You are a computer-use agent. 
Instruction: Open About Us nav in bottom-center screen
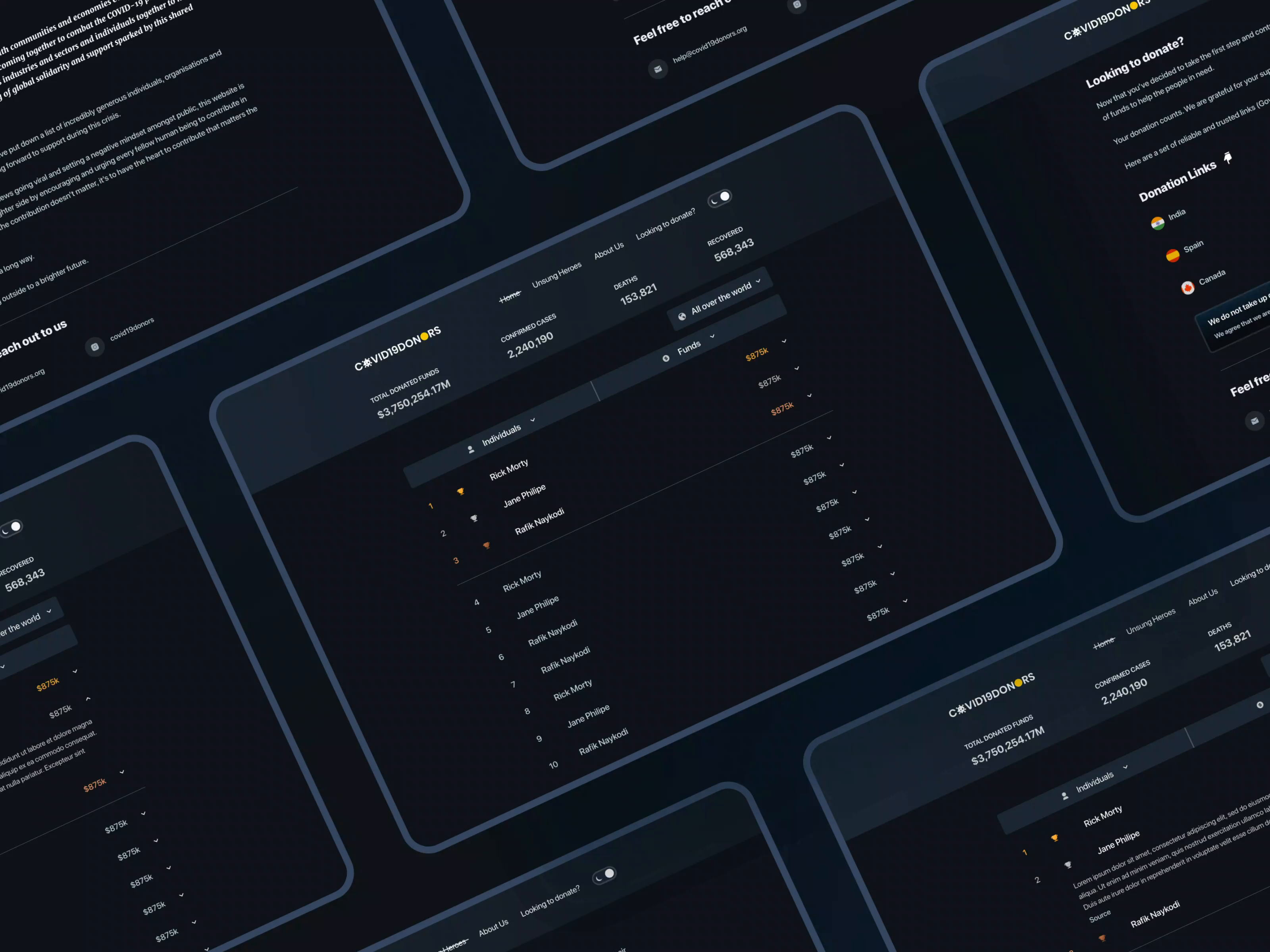click(494, 928)
